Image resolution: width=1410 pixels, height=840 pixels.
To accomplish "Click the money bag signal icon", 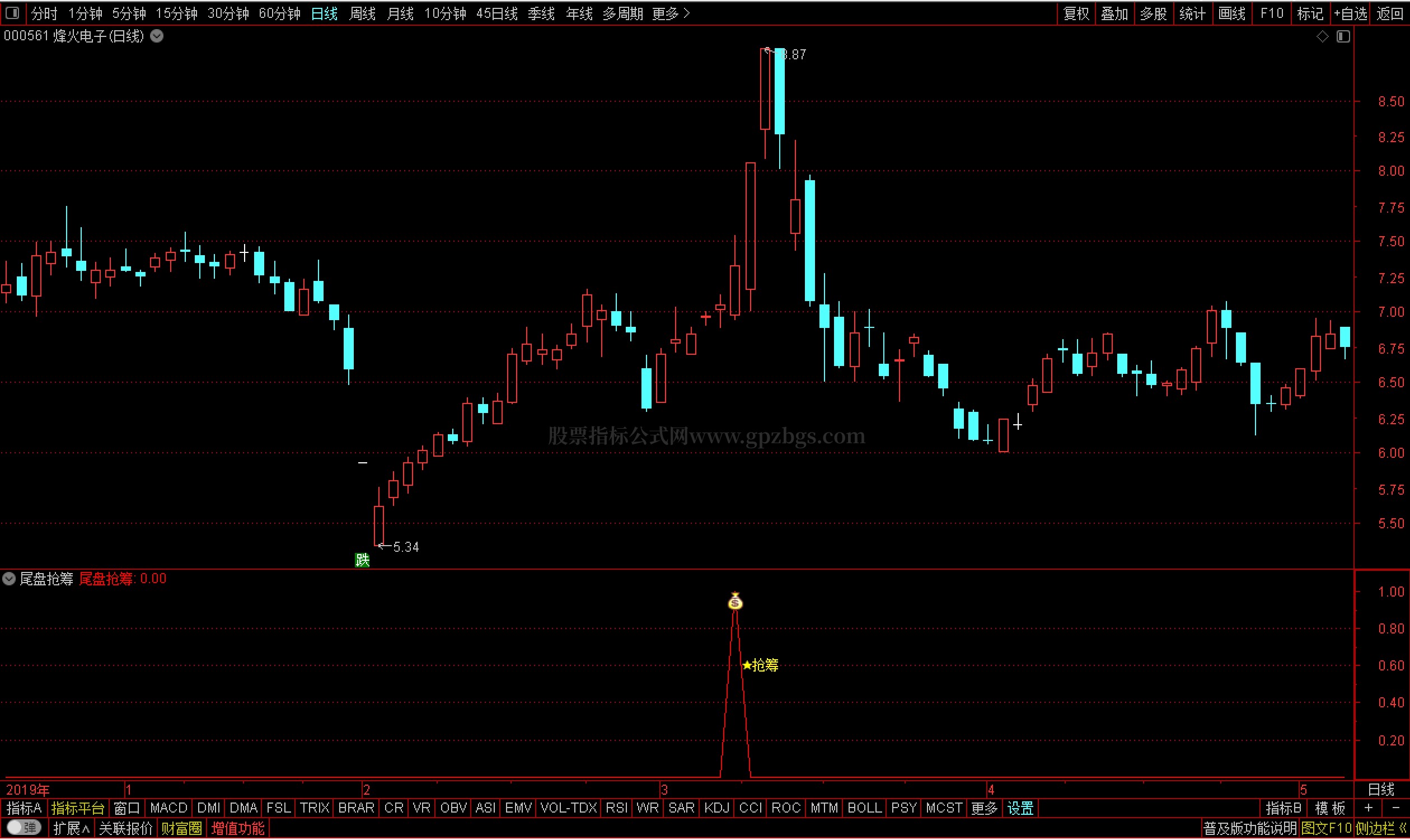I will [735, 601].
